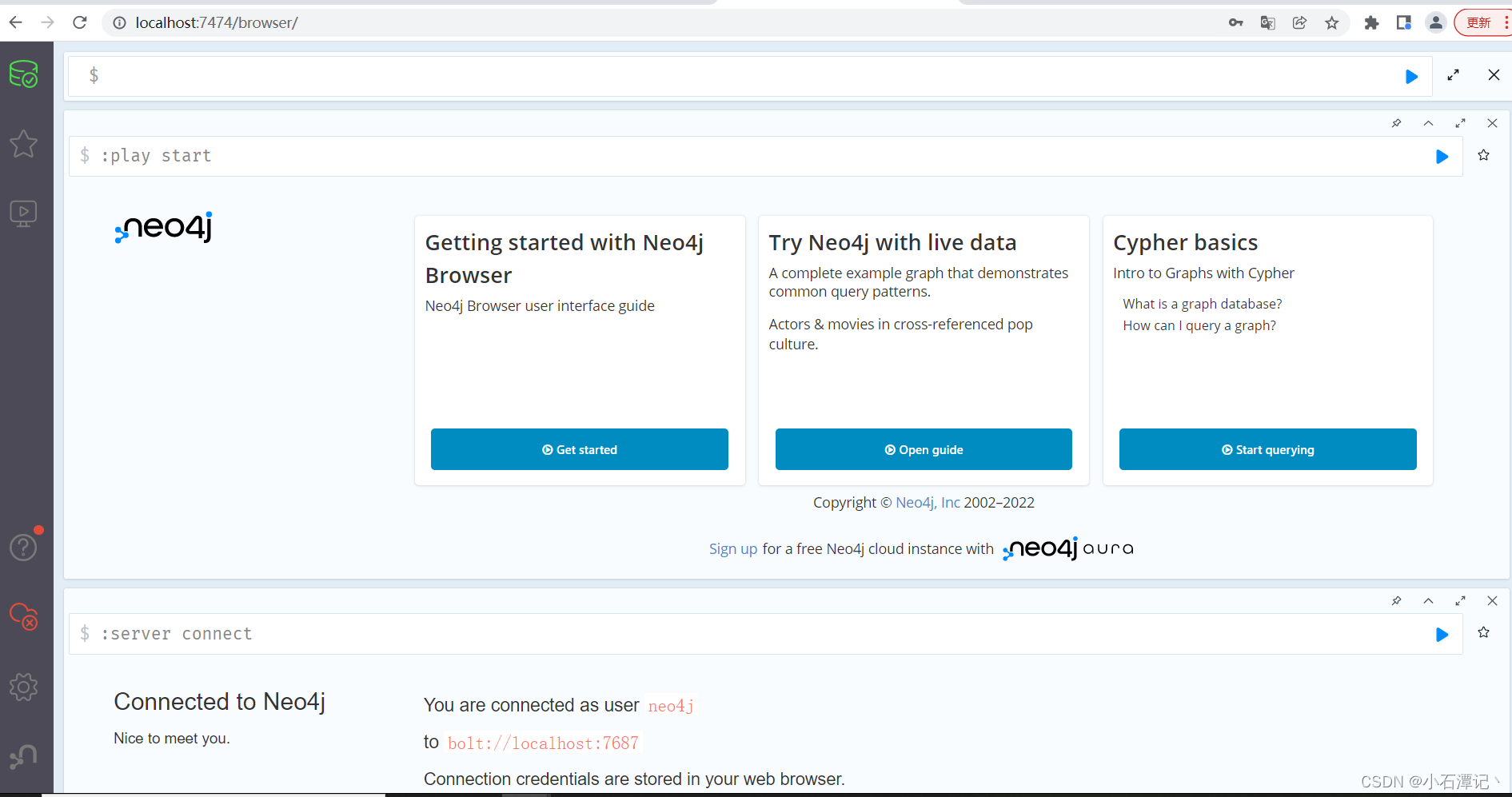Open the About Neo4j sidebar icon

pos(24,756)
